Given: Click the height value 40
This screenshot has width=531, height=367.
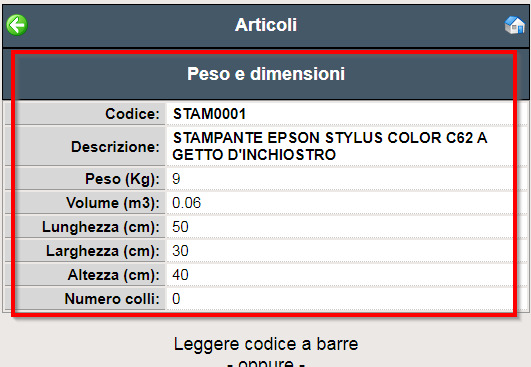Looking at the screenshot, I should [x=180, y=275].
